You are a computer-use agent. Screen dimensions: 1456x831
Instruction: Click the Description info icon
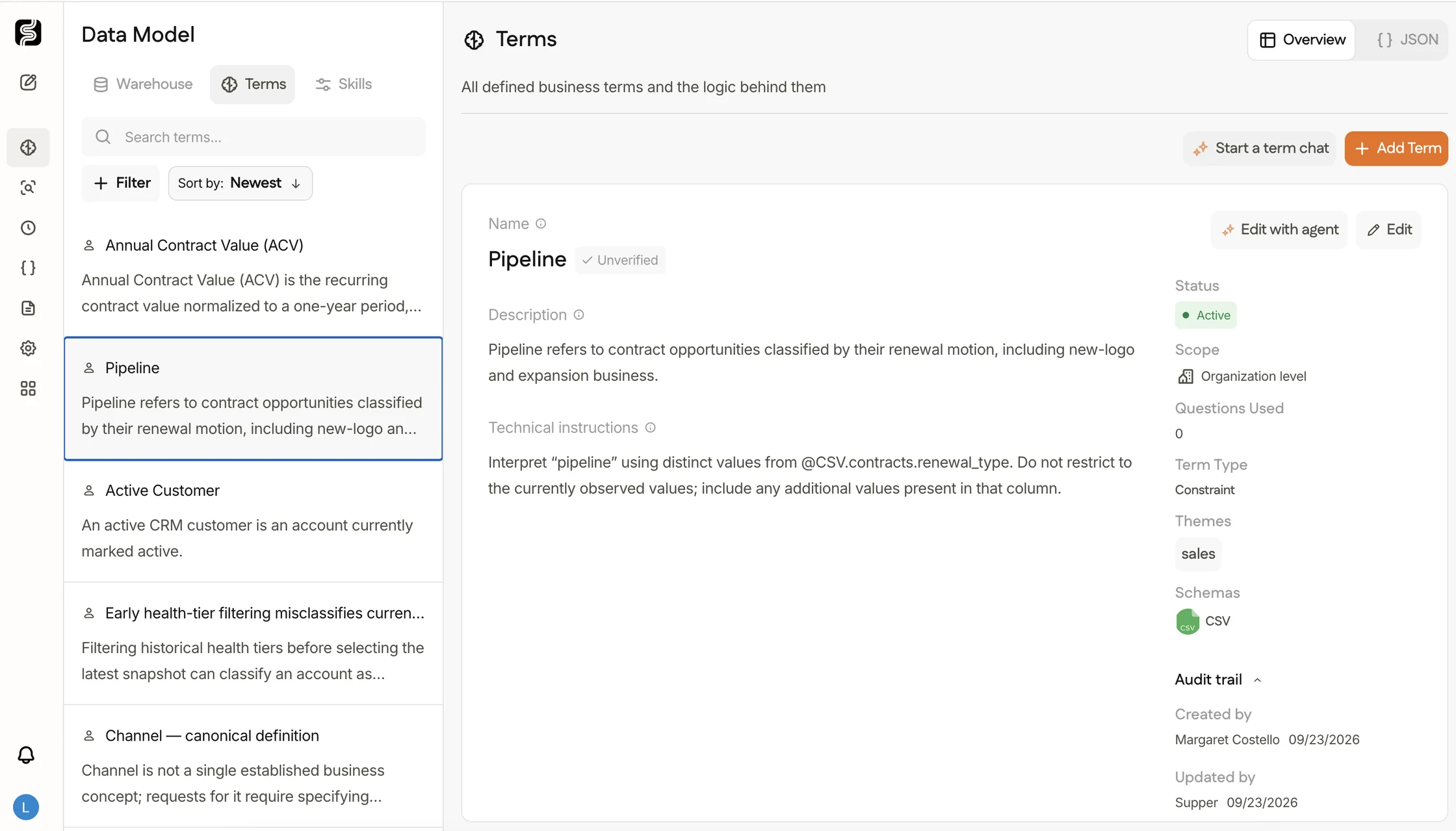coord(578,315)
